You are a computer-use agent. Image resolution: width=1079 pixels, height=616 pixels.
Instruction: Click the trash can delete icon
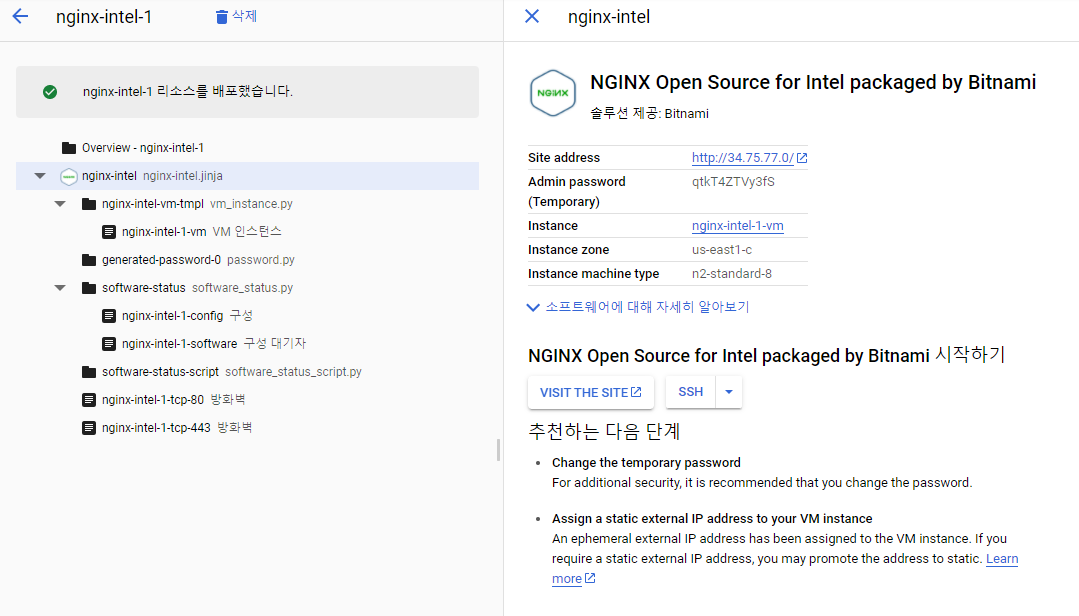(x=222, y=17)
